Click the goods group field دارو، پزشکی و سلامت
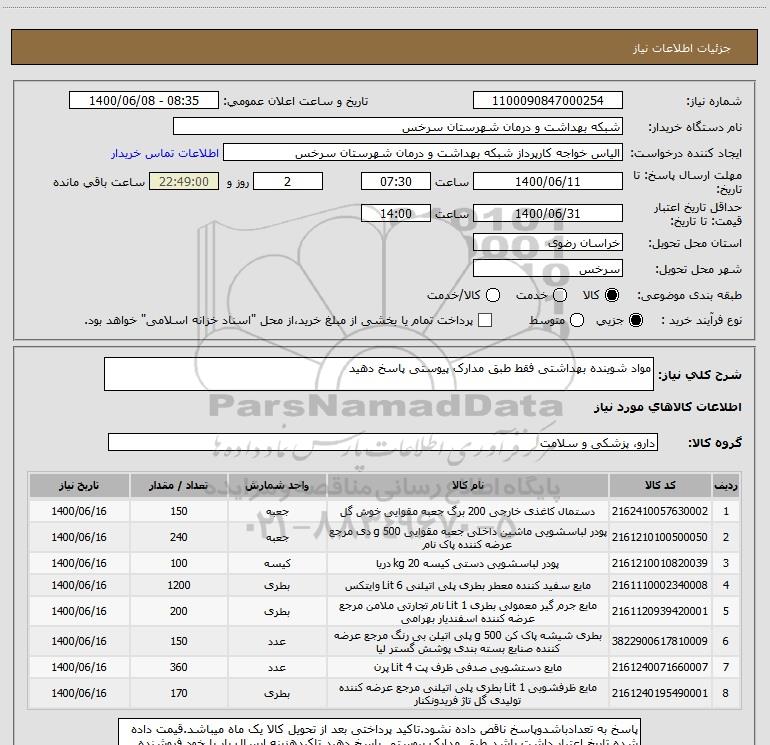Image resolution: width=770 pixels, height=745 pixels. click(383, 442)
